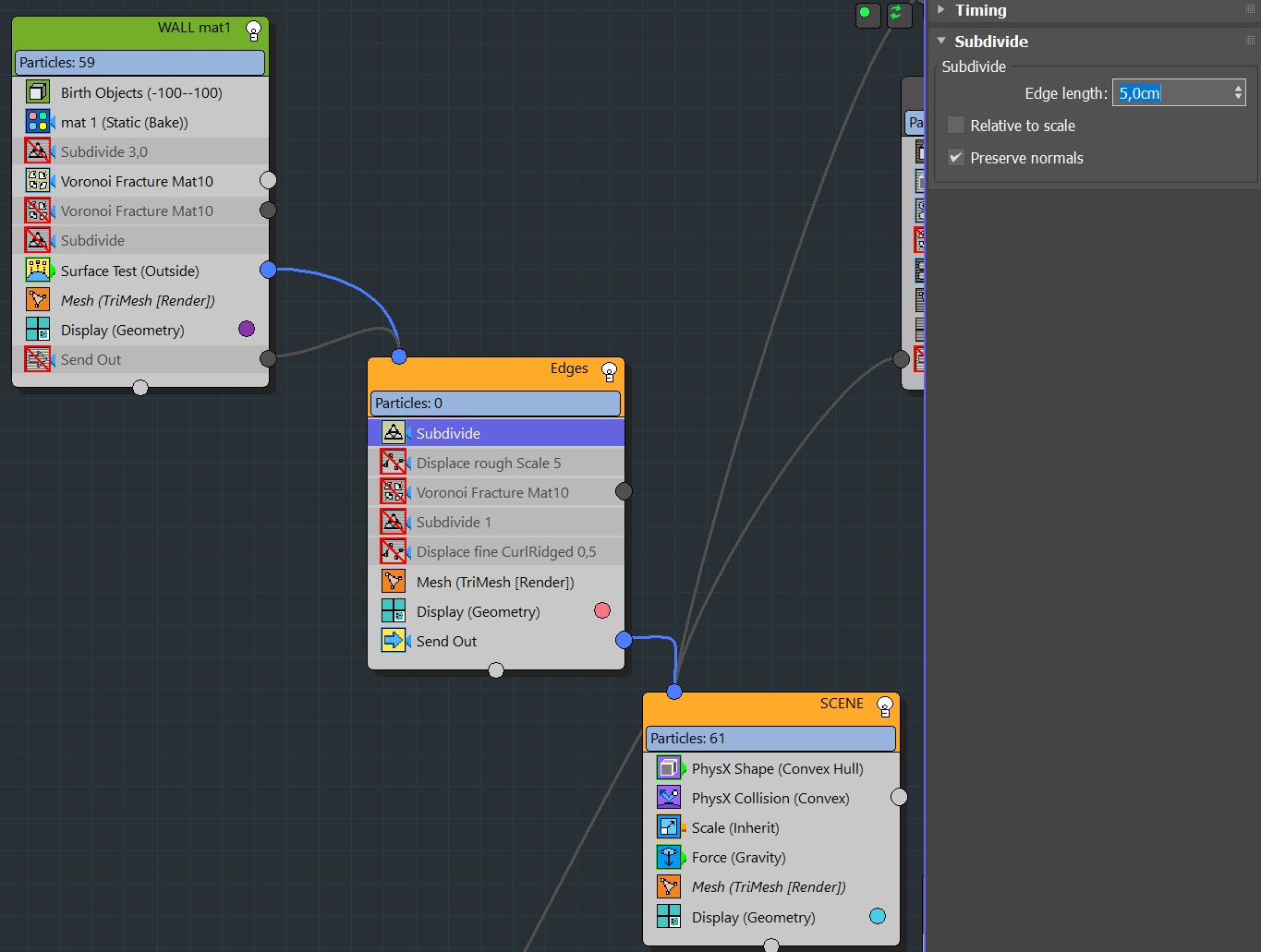
Task: Click the Edge length spinner arrows
Action: pyautogui.click(x=1238, y=93)
